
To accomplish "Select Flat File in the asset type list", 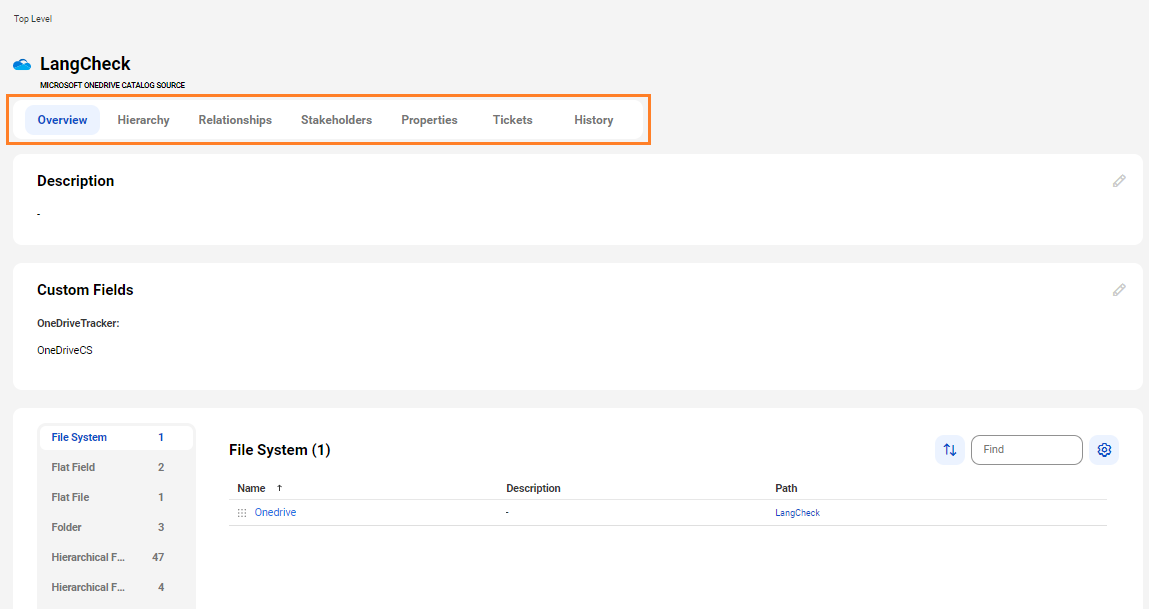I will point(116,498).
